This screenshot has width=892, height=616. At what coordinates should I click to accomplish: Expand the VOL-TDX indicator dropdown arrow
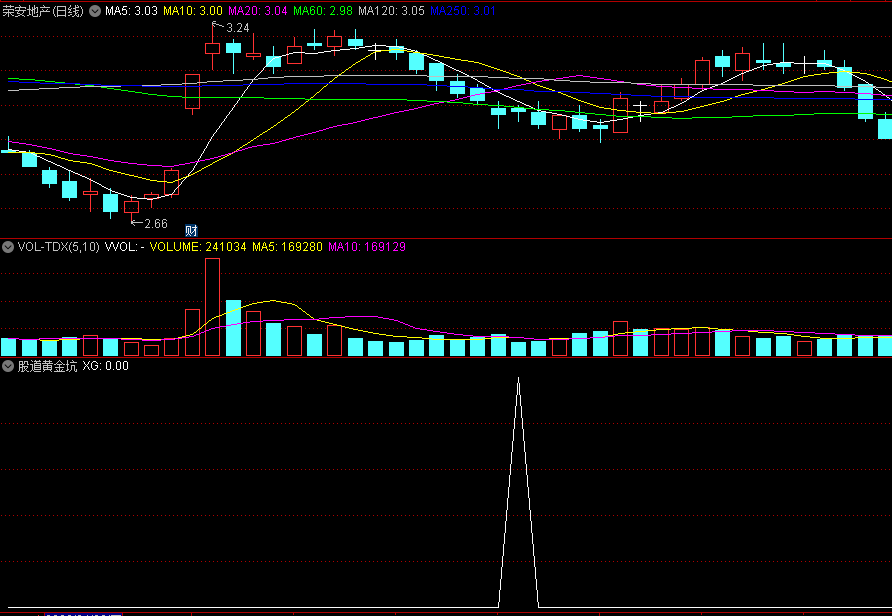pyautogui.click(x=8, y=247)
